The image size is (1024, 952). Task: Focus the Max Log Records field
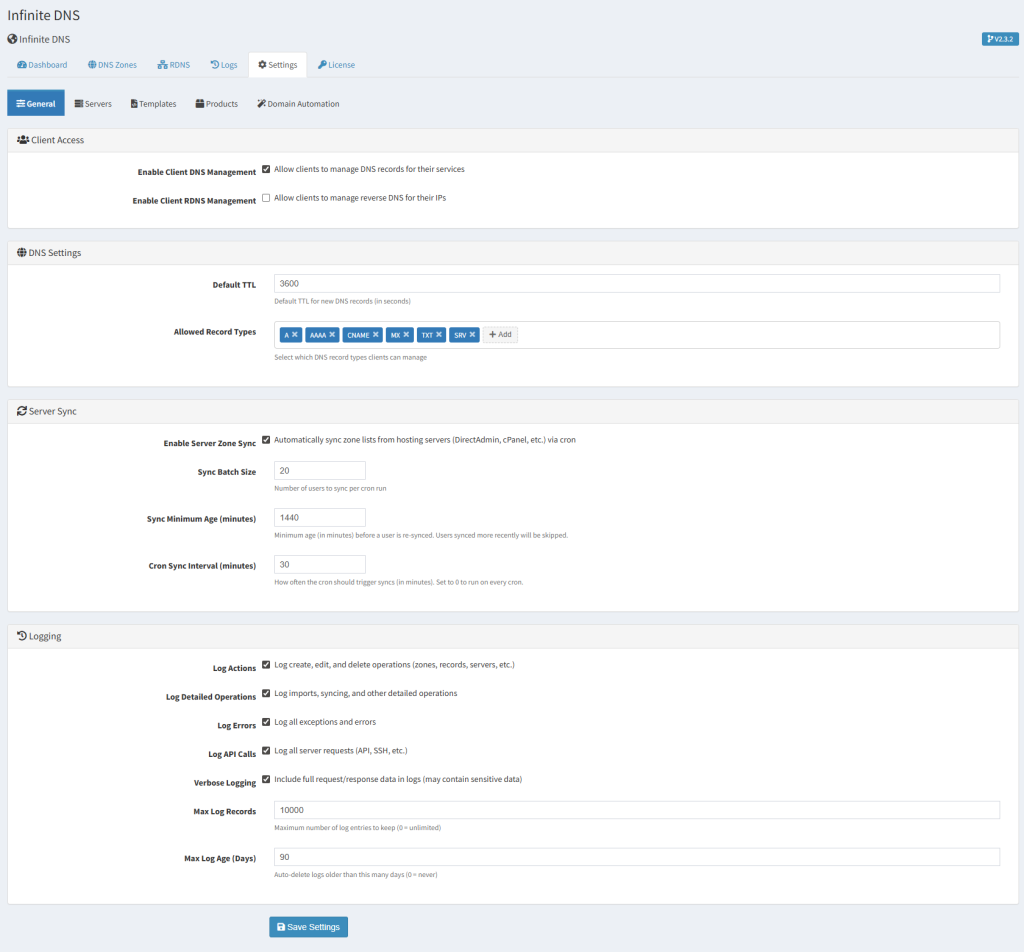click(x=636, y=811)
